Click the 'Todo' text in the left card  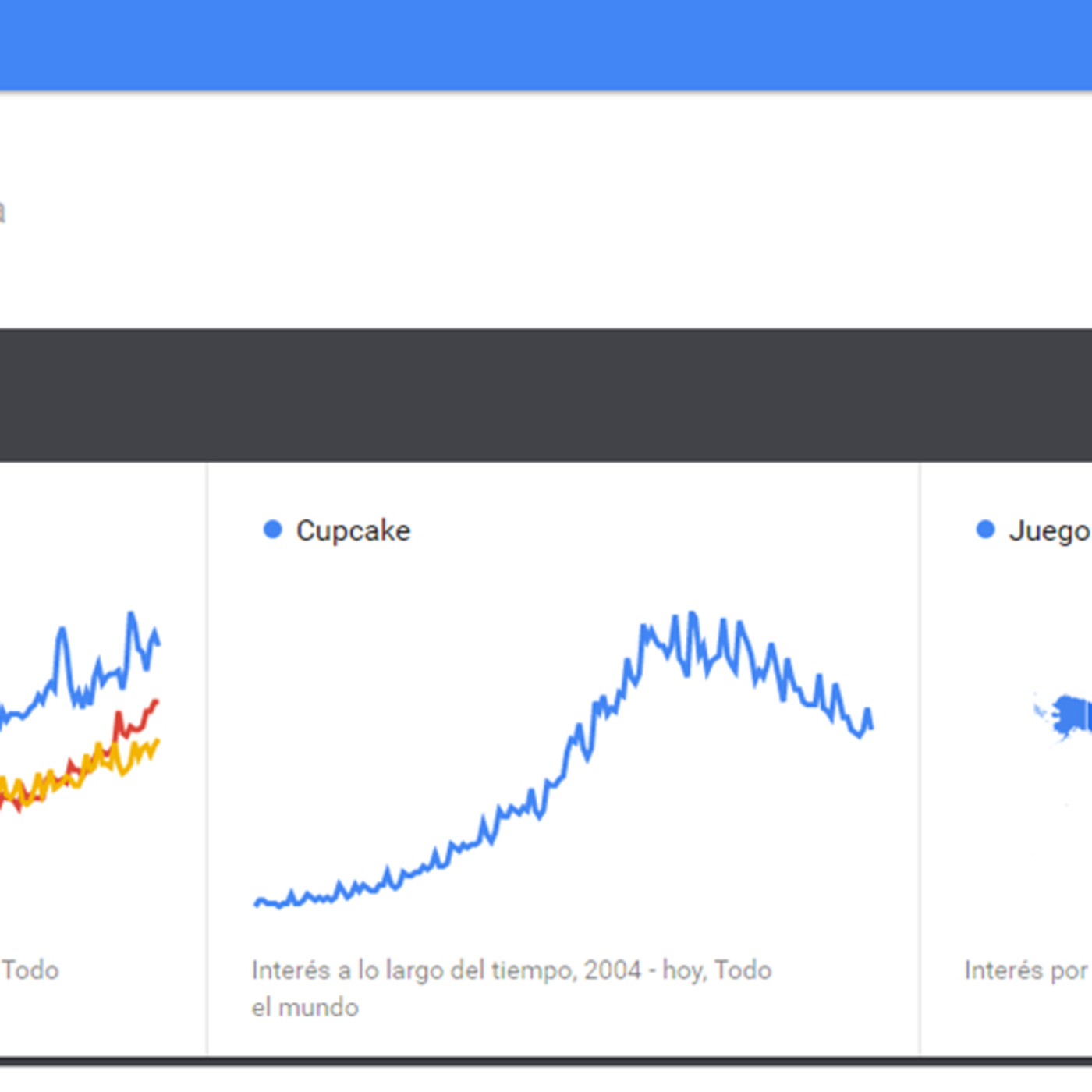pyautogui.click(x=30, y=970)
